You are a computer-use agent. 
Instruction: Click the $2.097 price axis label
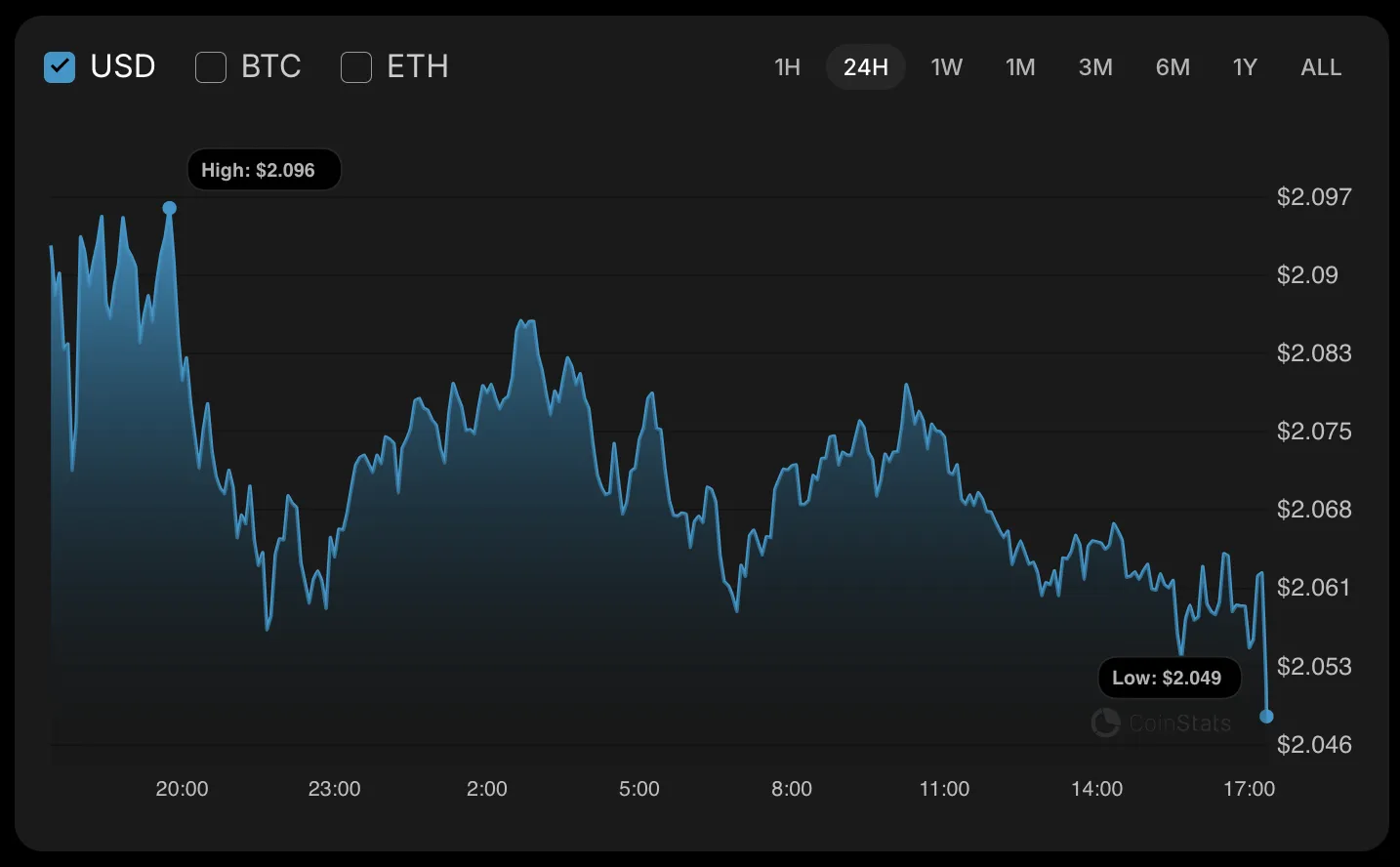point(1314,196)
